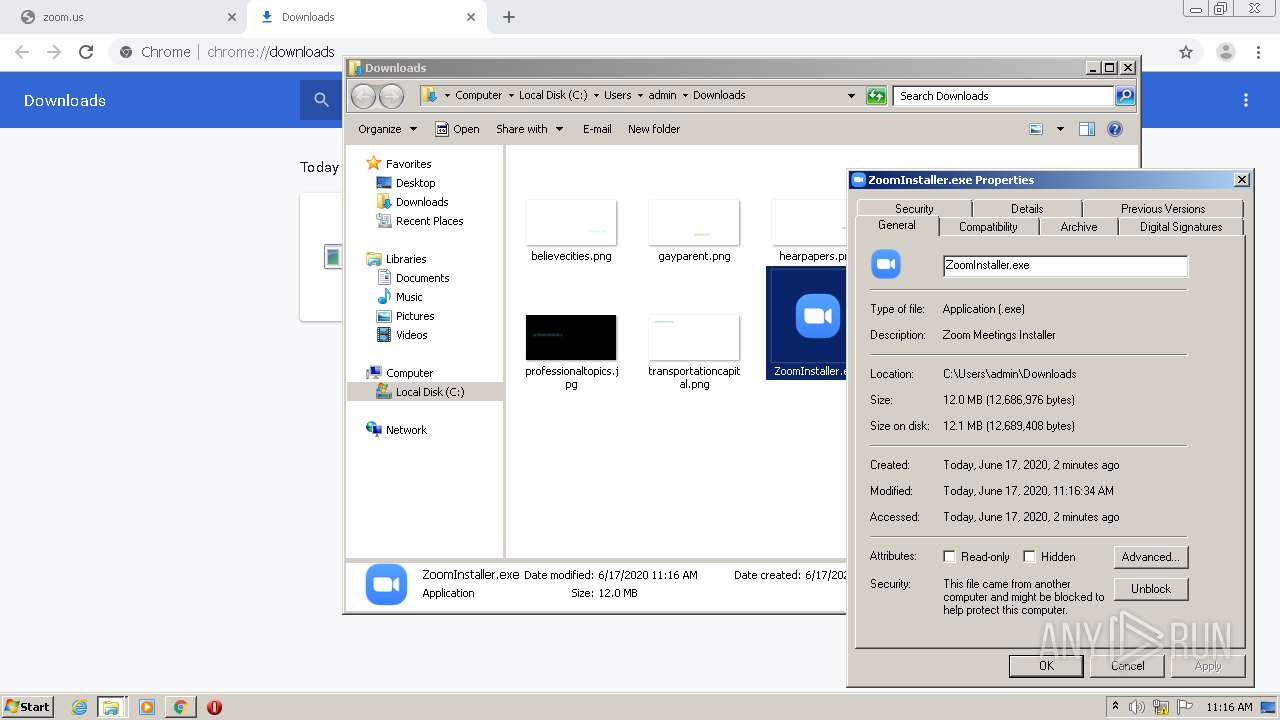Switch to the Compatibility tab
Screen dimensions: 1280x720
988,227
